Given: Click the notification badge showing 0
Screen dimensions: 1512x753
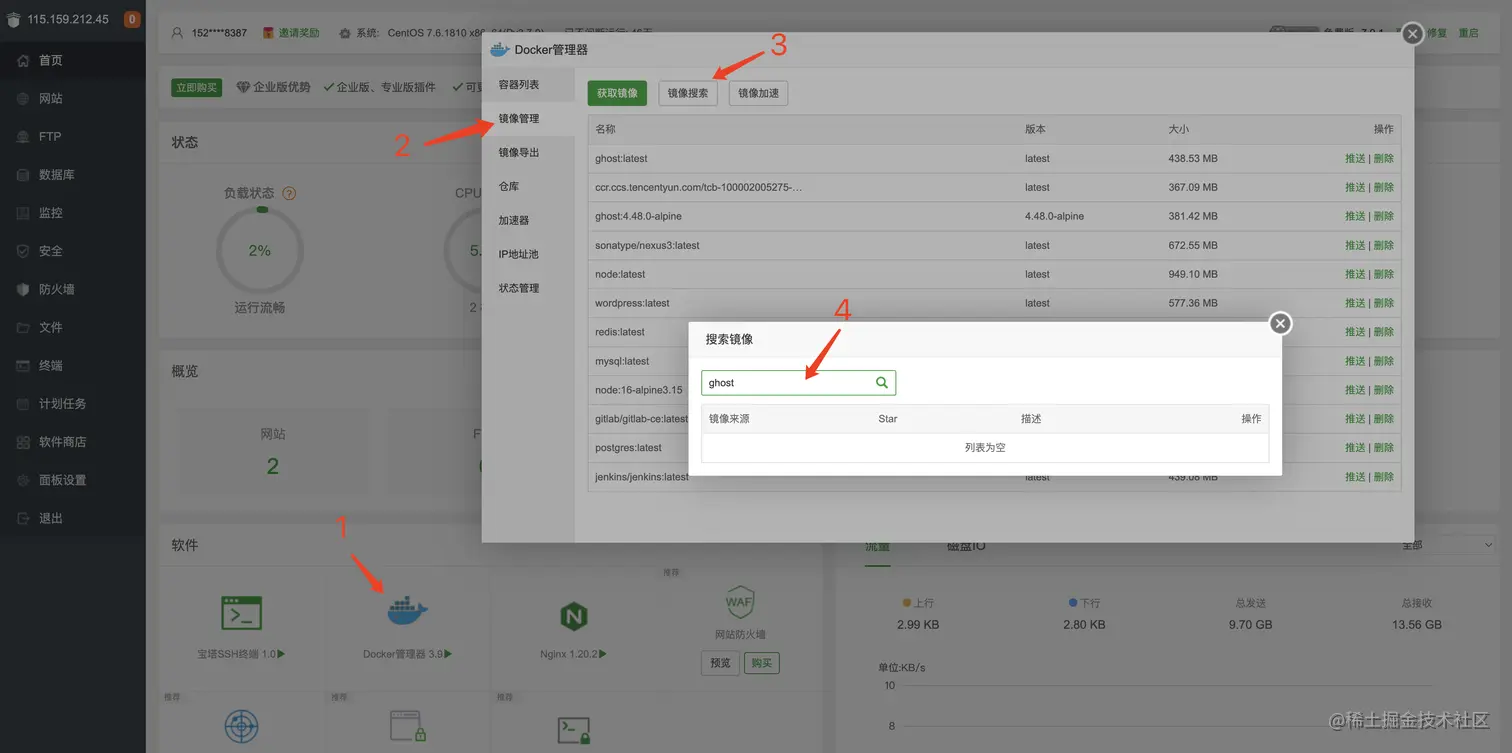Looking at the screenshot, I should (132, 19).
